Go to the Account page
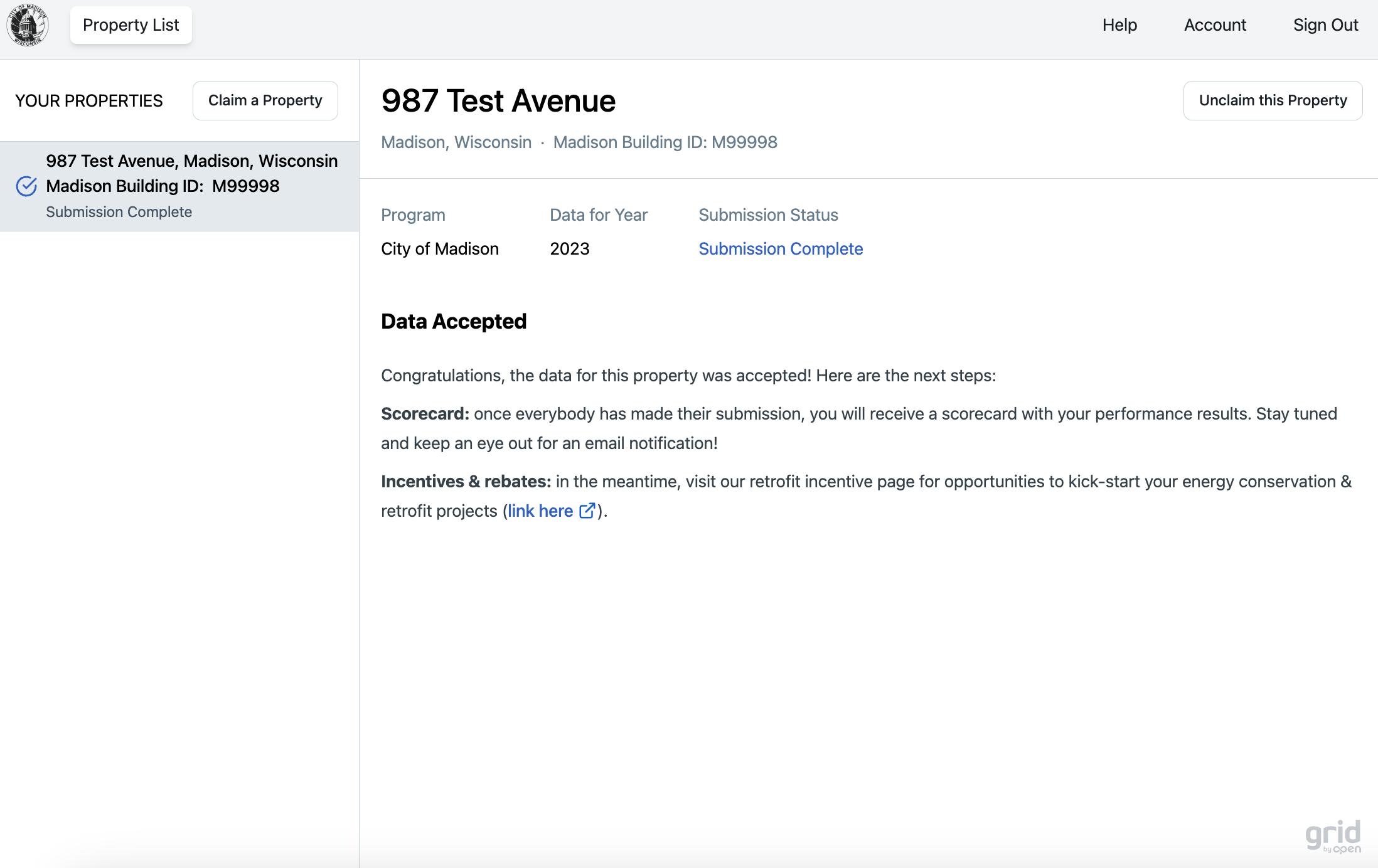Screen dimensions: 1378x868 click(1215, 25)
